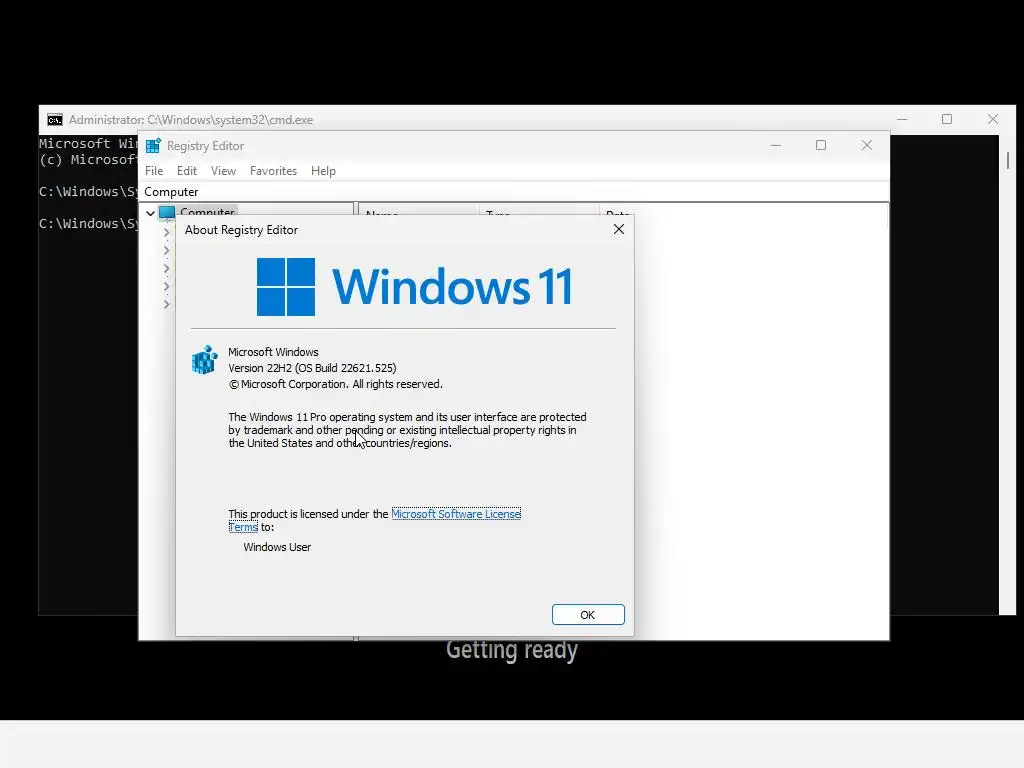The height and width of the screenshot is (768, 1024).
Task: Open the File menu in Registry Editor
Action: 154,170
